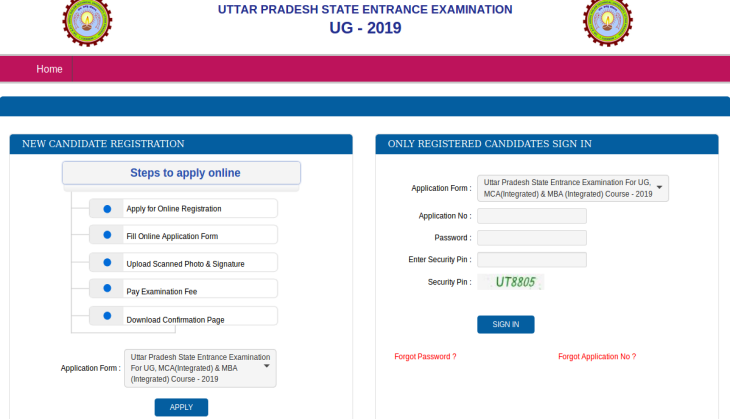Select the 'Fill Online Application Form' step
This screenshot has width=730, height=419.
(183, 235)
